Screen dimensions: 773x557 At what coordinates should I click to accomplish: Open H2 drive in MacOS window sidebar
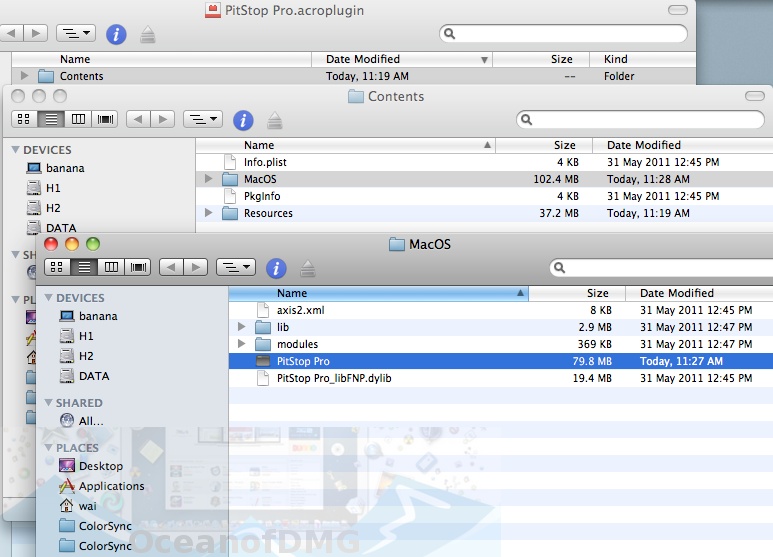(x=76, y=356)
